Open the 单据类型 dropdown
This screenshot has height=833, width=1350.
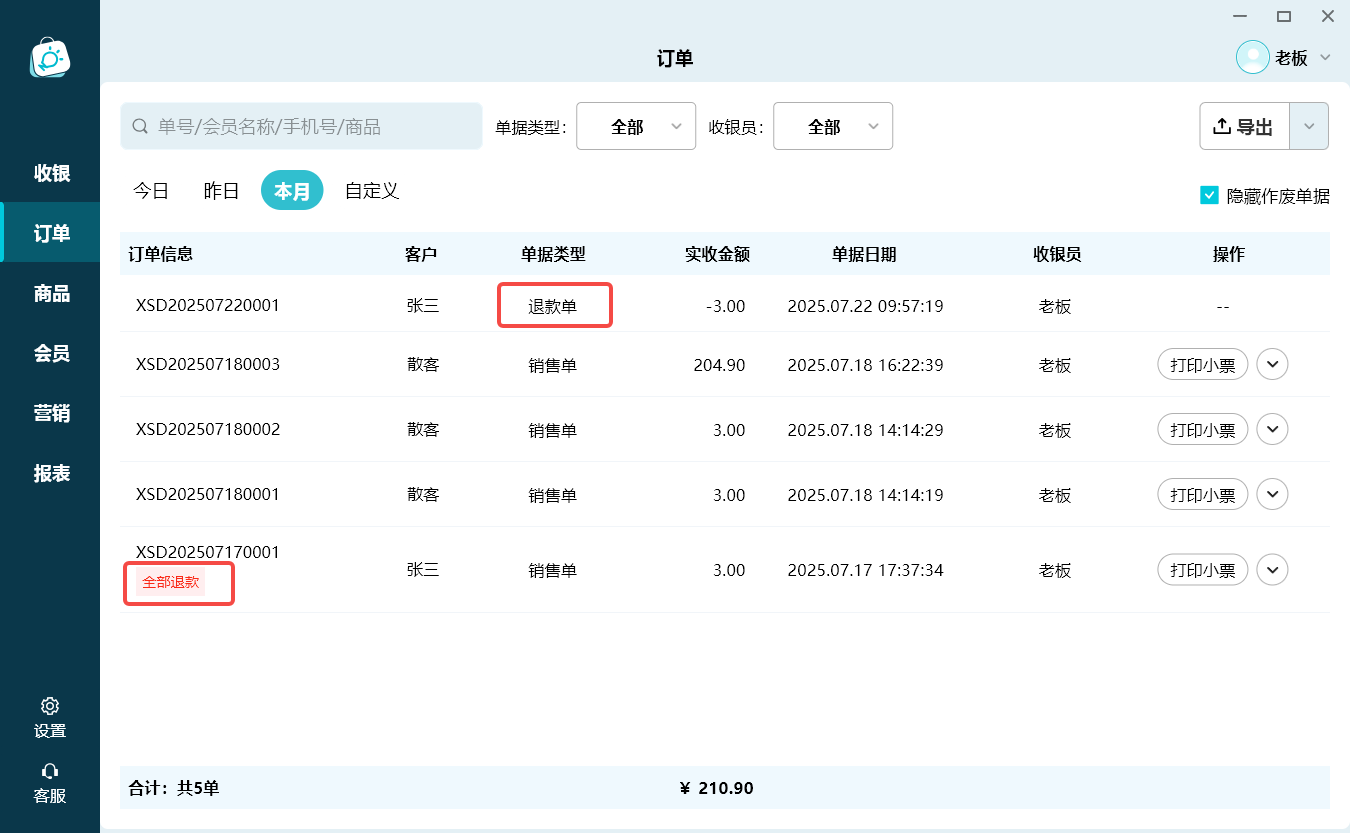coord(636,126)
